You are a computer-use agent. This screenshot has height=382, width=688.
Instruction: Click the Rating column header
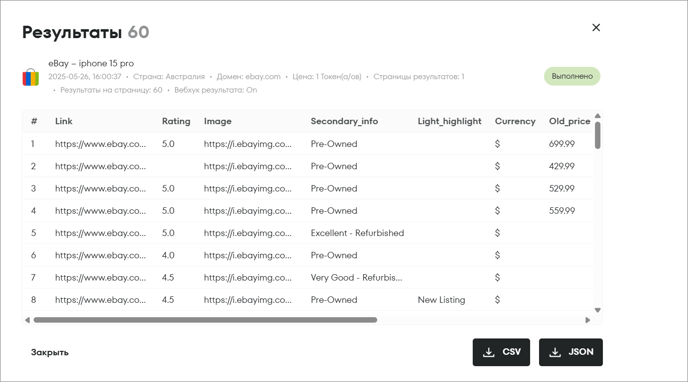pyautogui.click(x=176, y=121)
